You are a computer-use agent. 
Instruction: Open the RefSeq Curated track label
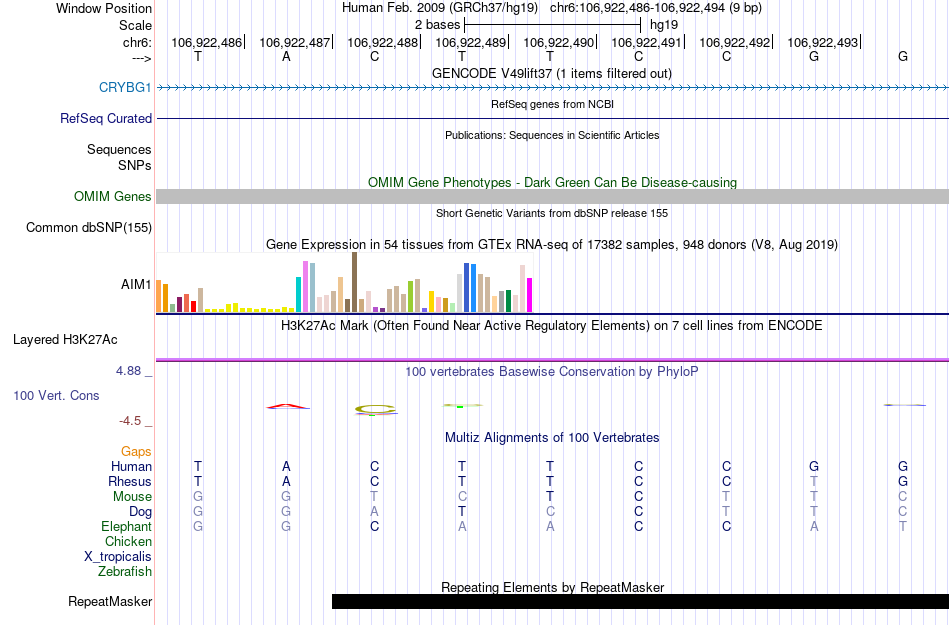pos(105,118)
